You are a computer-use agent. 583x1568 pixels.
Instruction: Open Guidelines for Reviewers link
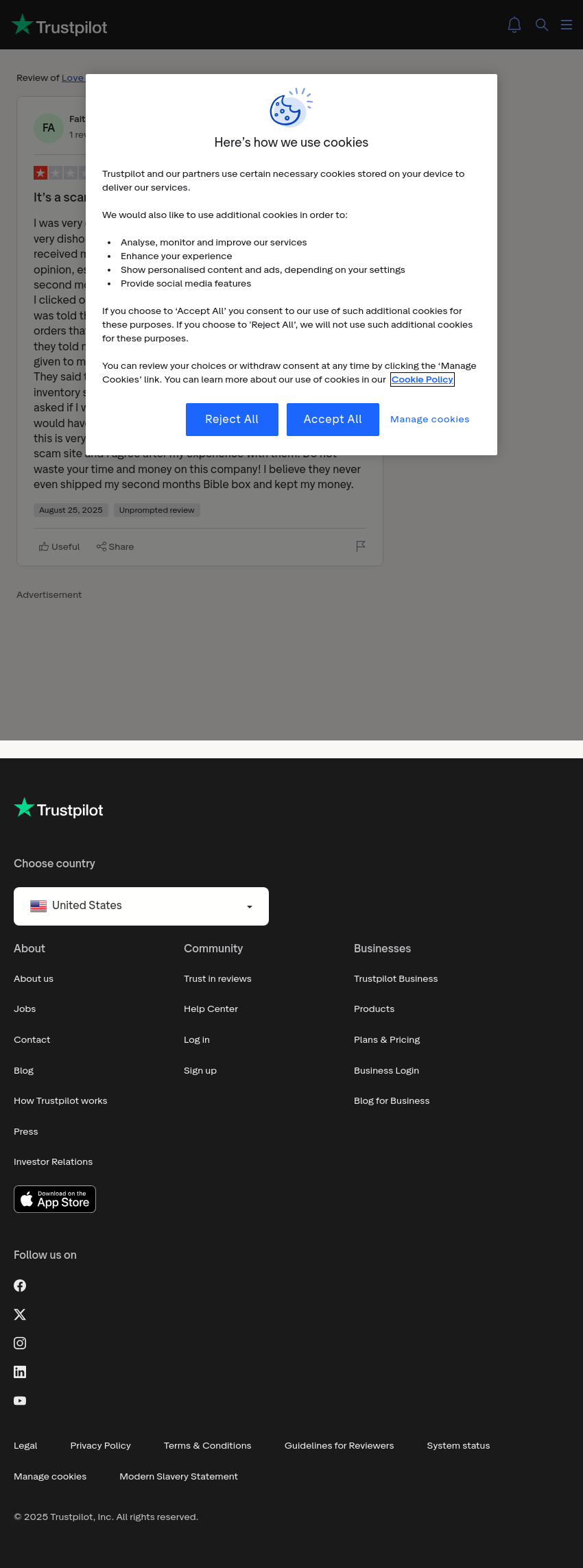[340, 1446]
